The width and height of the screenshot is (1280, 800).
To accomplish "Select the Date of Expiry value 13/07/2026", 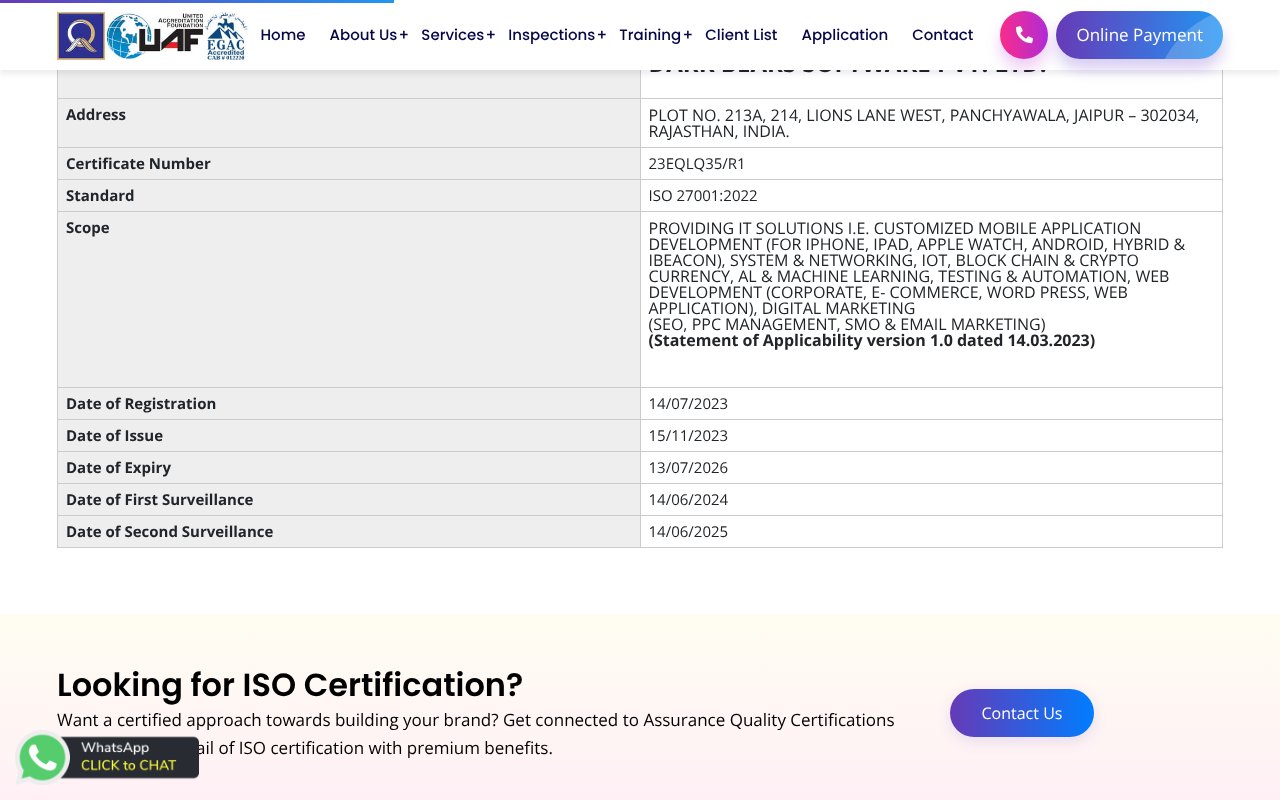I will tap(688, 467).
